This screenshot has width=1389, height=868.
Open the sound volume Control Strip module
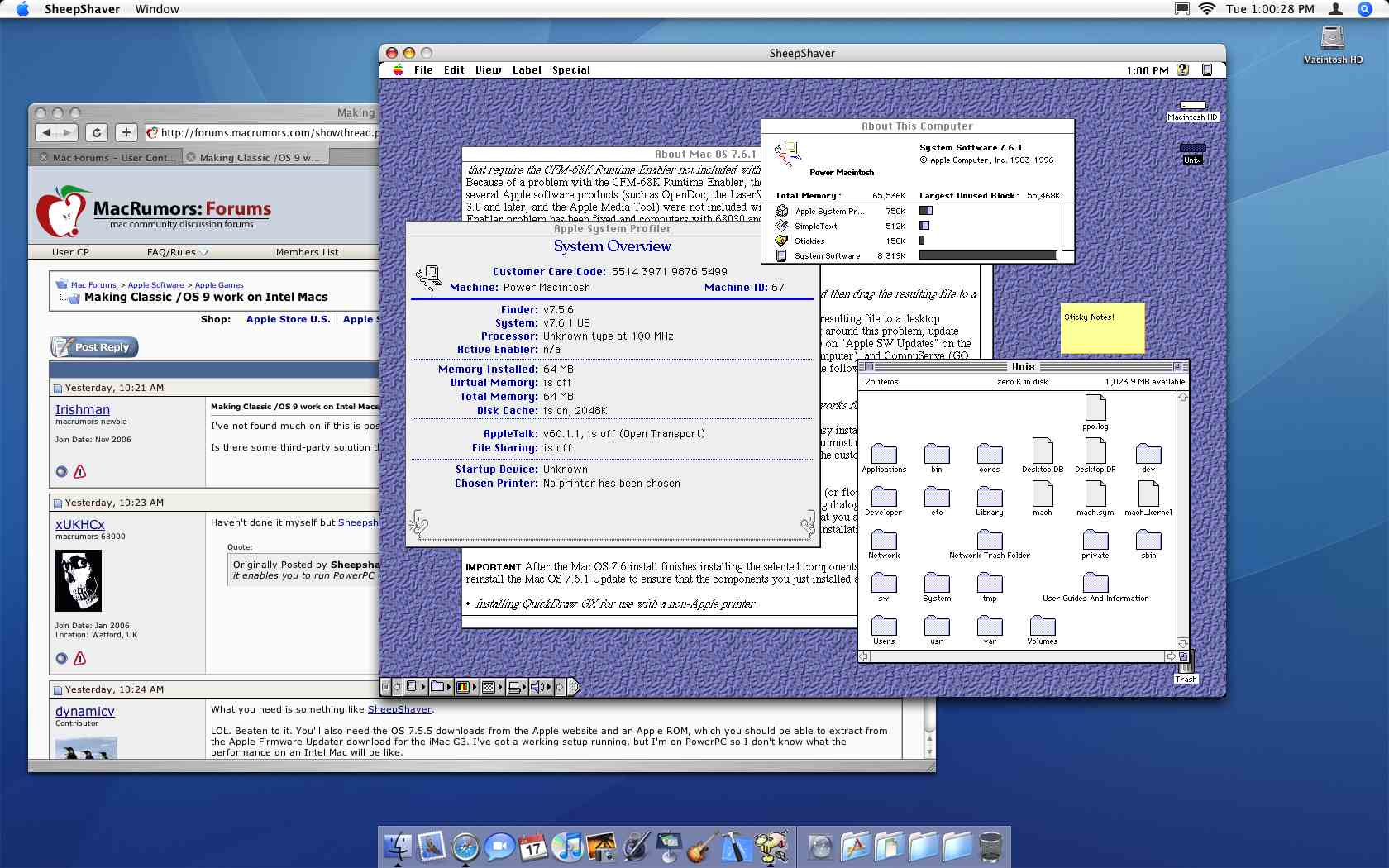(x=540, y=687)
